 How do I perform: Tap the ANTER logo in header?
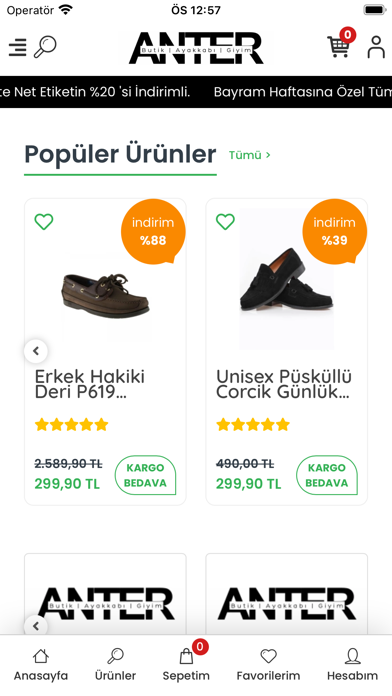[196, 48]
